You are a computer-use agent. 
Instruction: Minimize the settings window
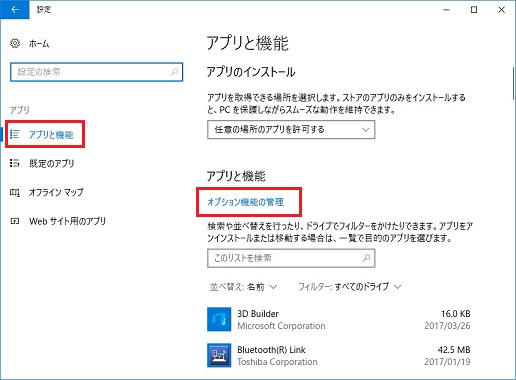[446, 10]
